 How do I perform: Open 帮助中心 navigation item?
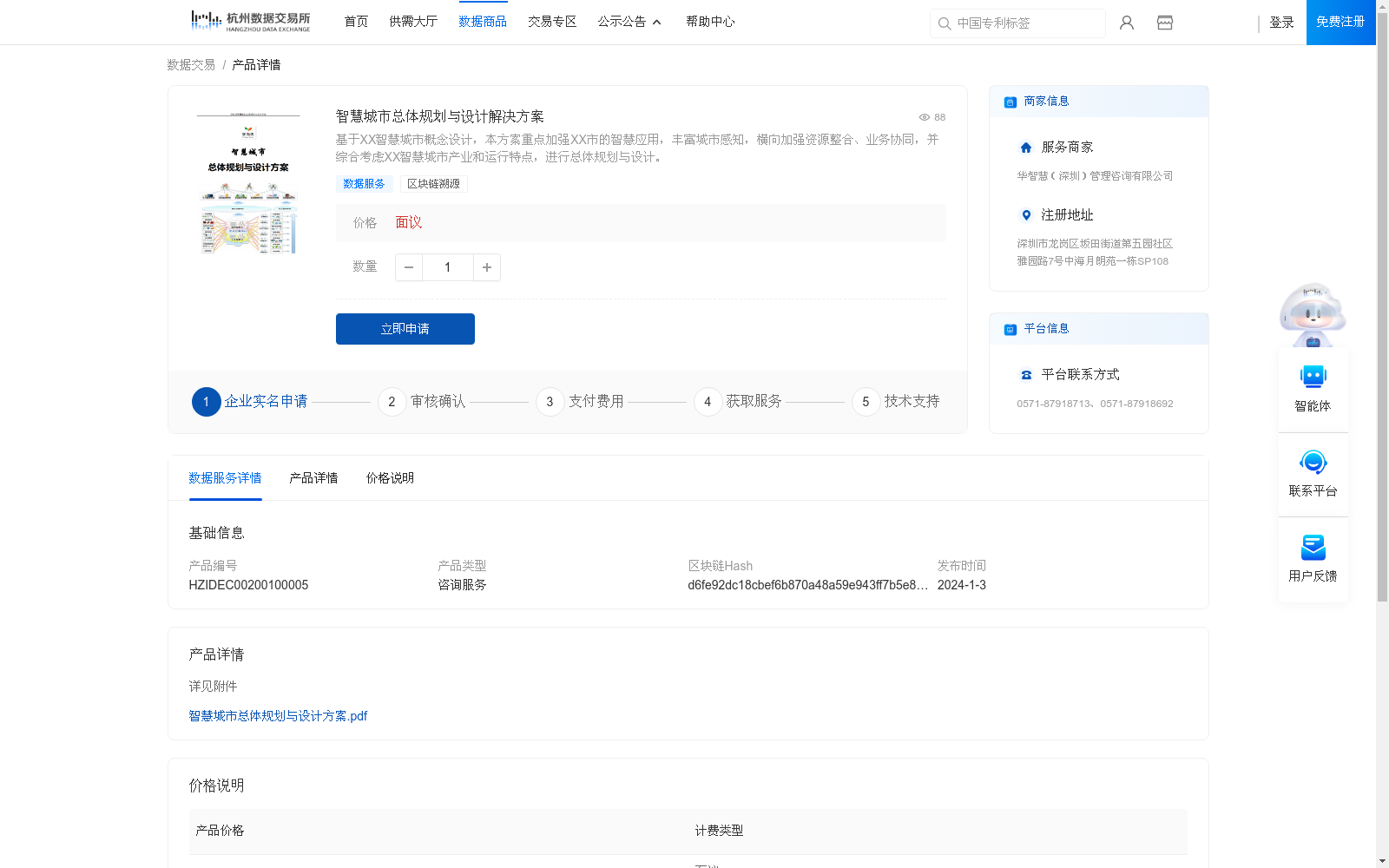click(710, 22)
